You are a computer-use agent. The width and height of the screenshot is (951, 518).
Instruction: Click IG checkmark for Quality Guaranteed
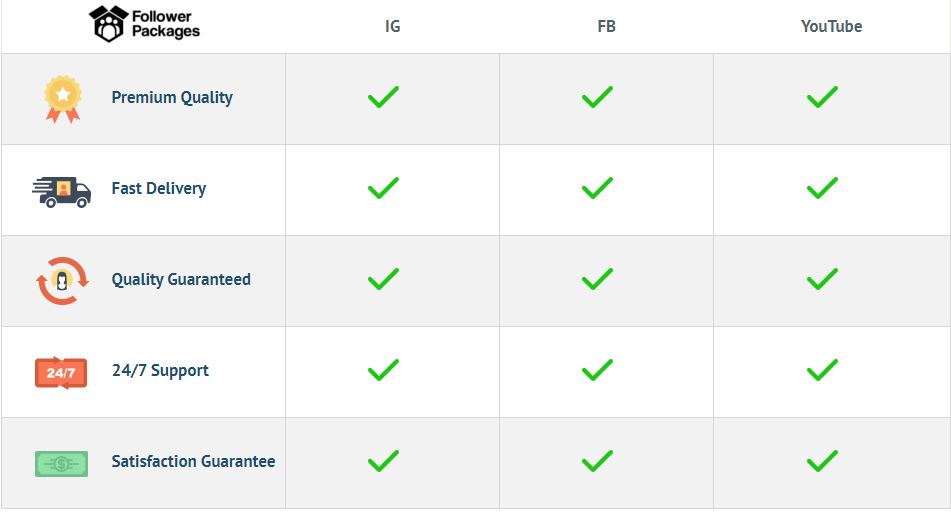pyautogui.click(x=383, y=279)
